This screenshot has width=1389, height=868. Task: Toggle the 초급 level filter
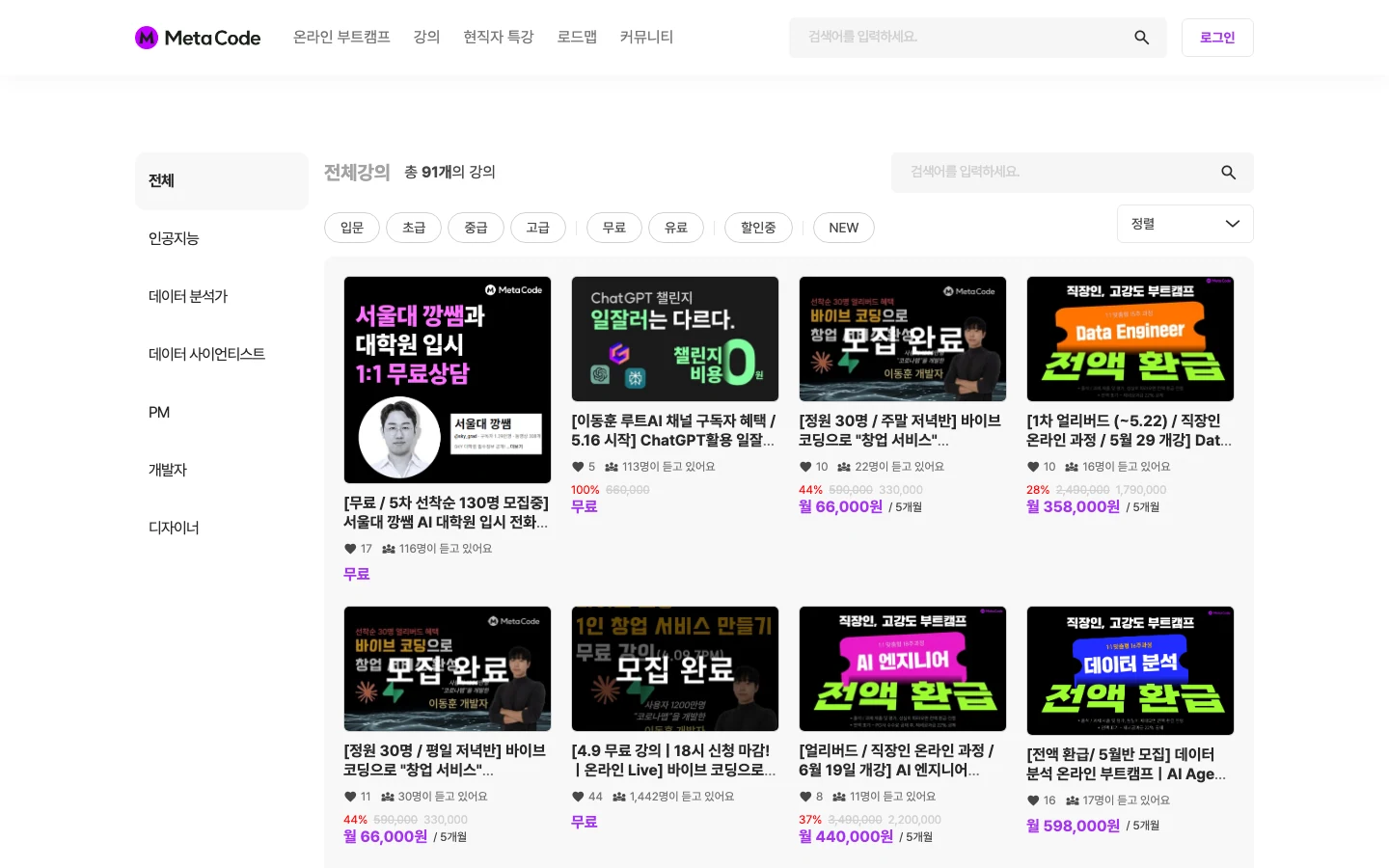414,228
